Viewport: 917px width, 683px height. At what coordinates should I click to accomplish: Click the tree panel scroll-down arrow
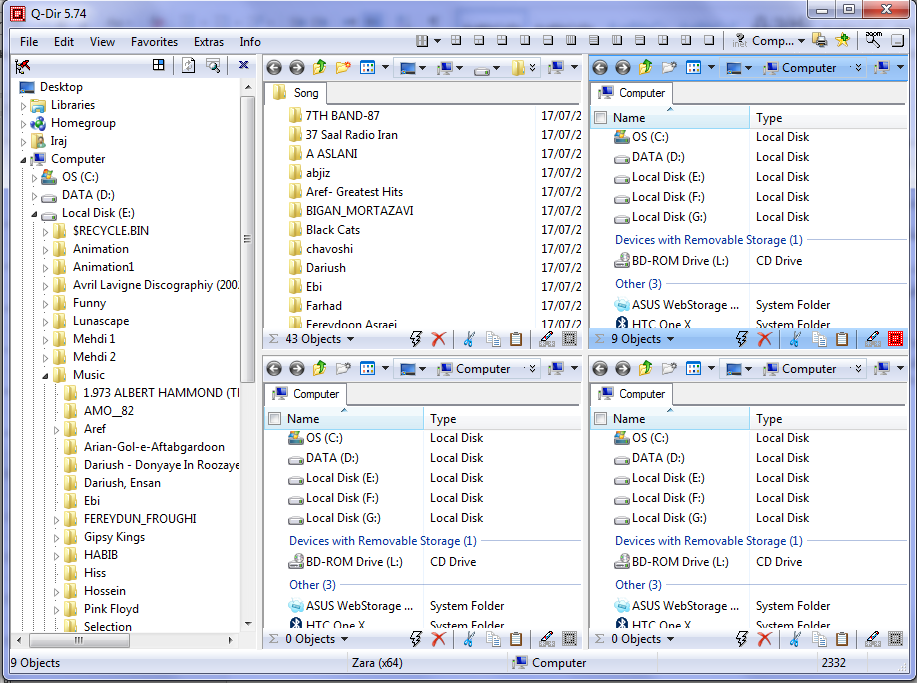pyautogui.click(x=248, y=624)
